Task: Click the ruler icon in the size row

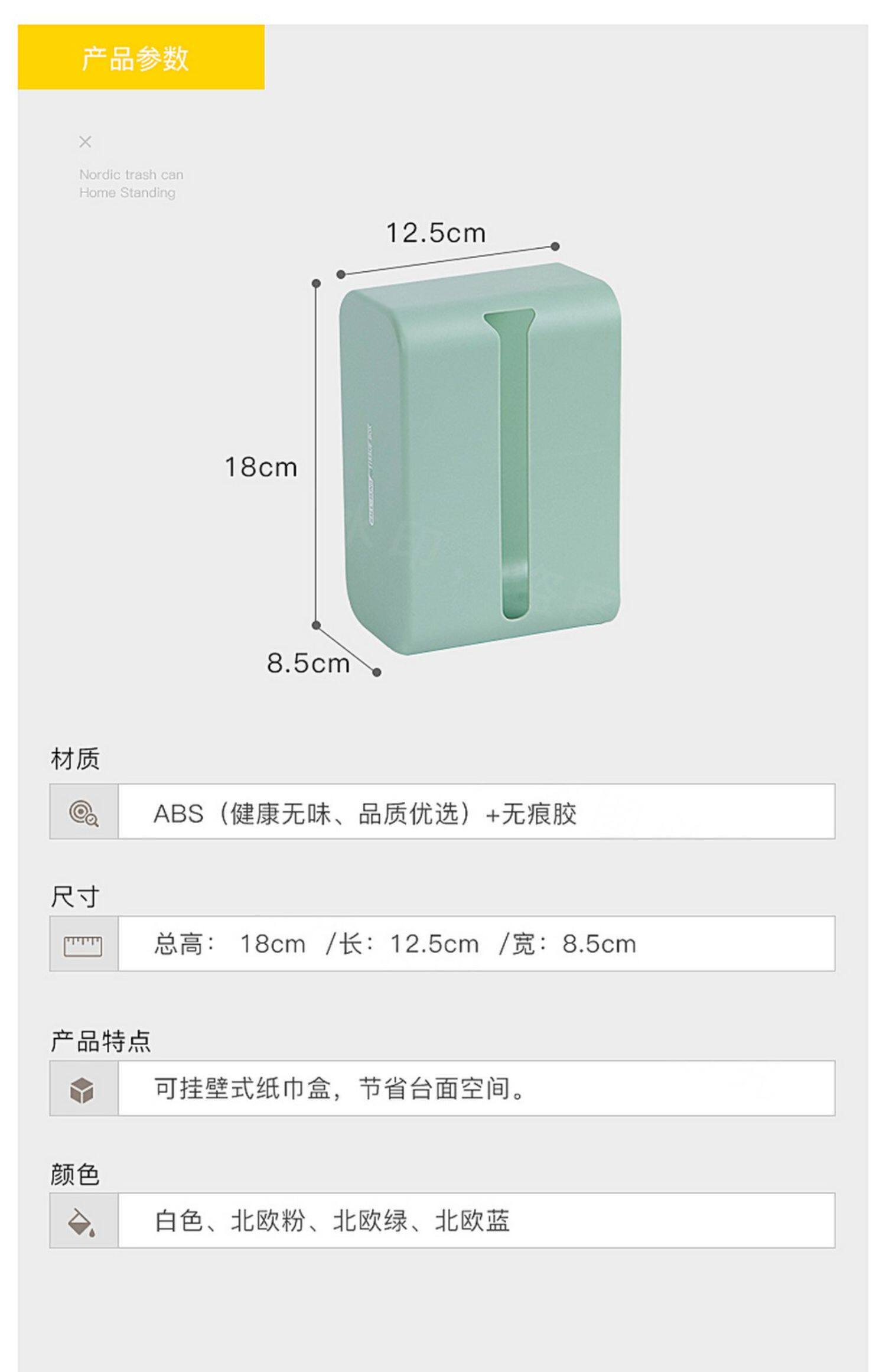Action: [x=83, y=945]
